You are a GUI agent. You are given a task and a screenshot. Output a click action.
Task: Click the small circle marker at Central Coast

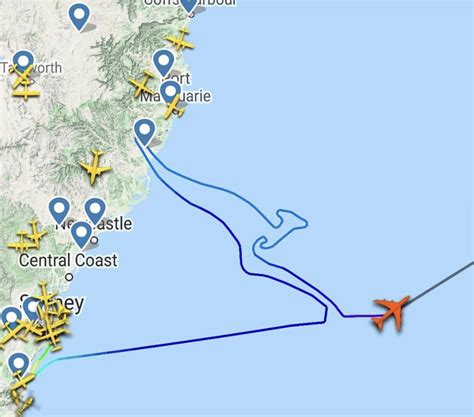tap(69, 277)
